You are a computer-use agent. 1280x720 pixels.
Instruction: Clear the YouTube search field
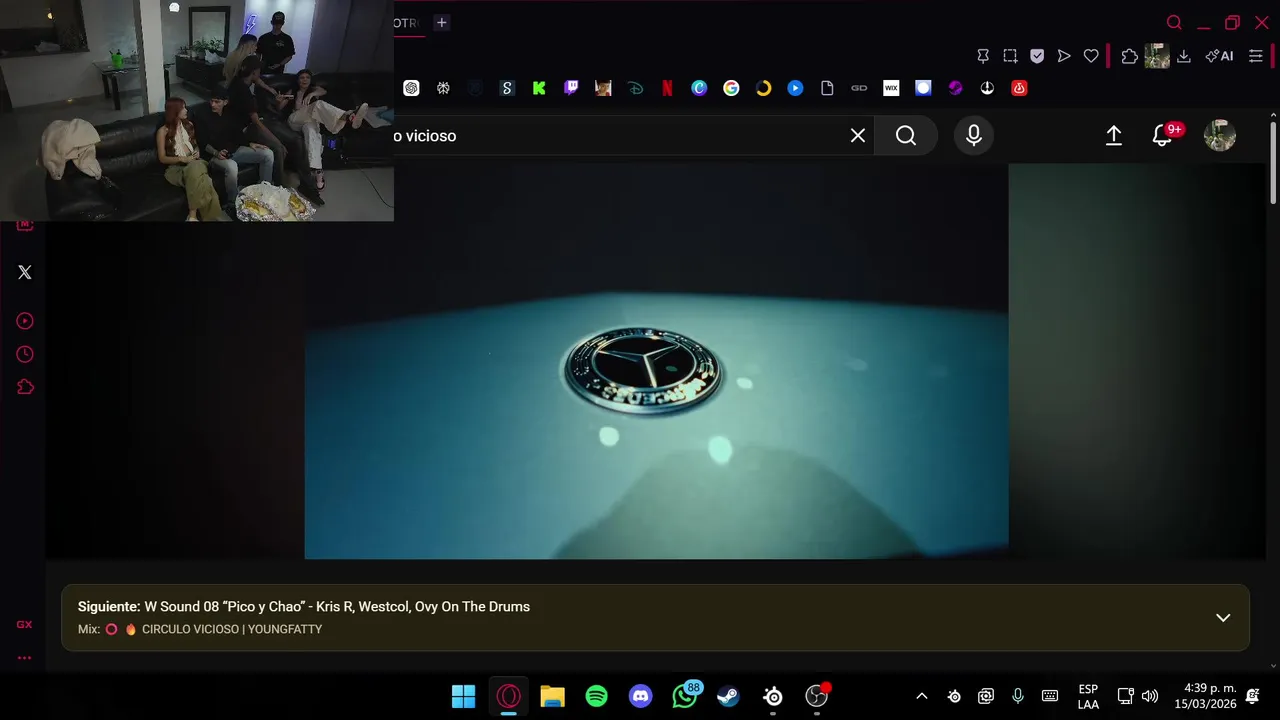[858, 135]
